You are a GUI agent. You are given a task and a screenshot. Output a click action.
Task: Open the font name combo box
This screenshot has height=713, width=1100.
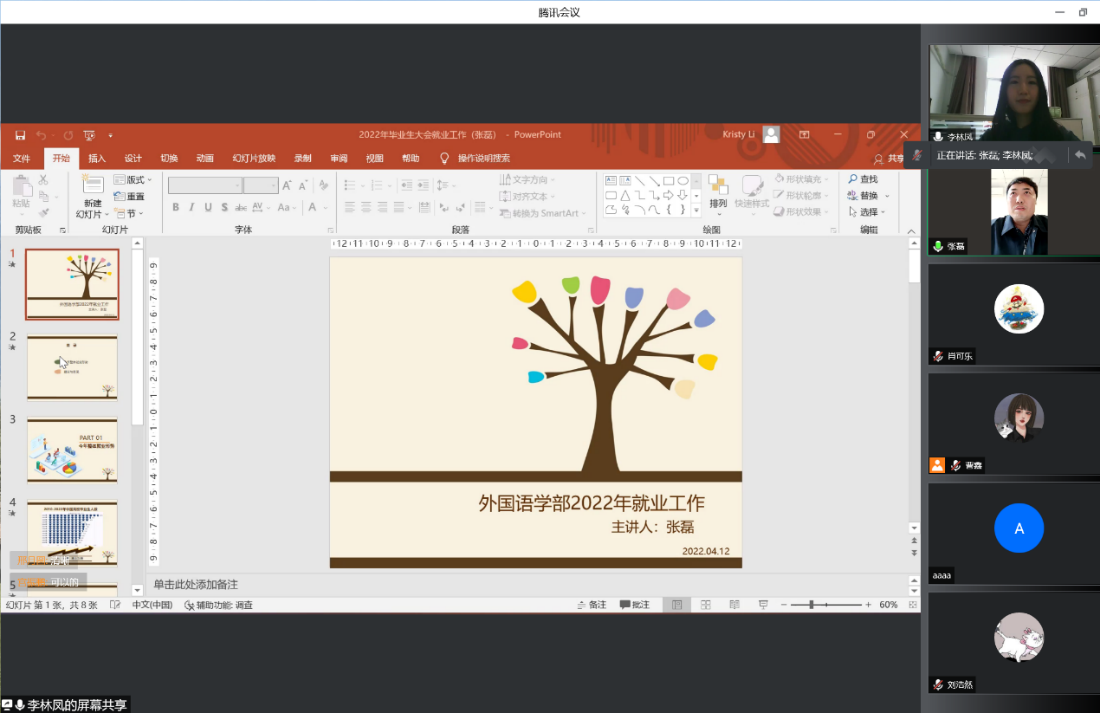point(205,185)
